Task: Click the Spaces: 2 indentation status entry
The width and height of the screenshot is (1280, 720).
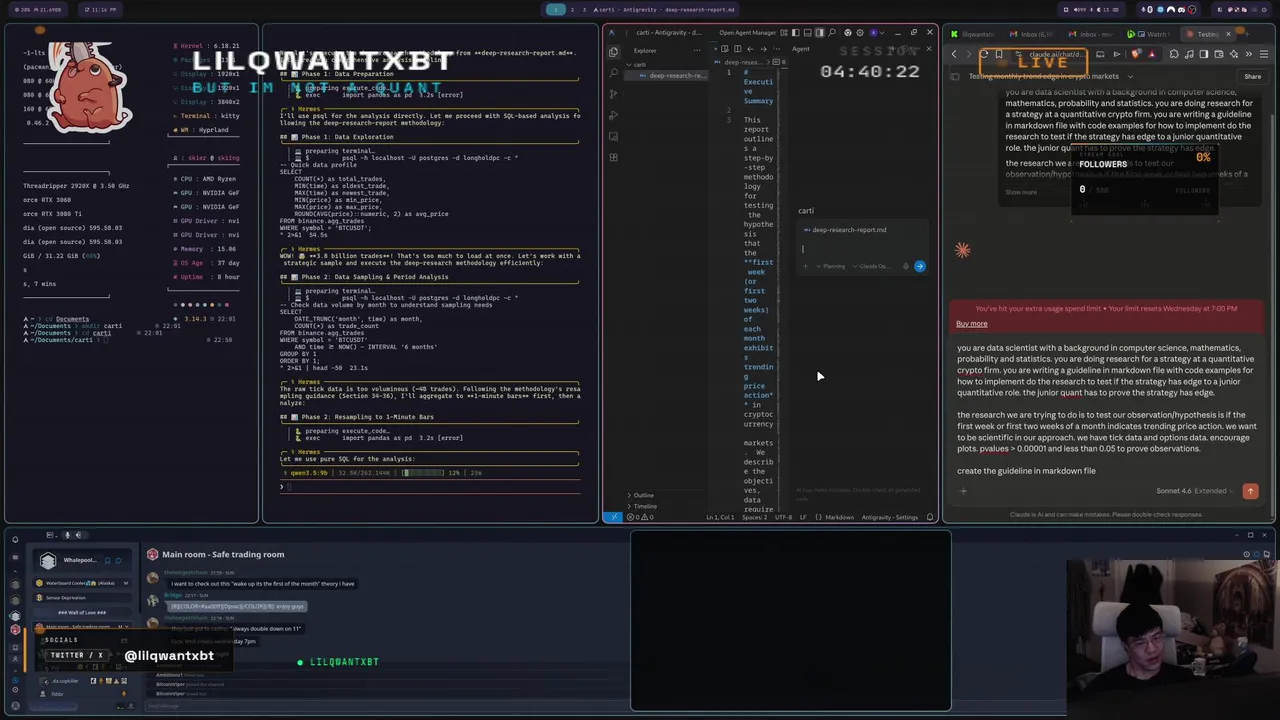Action: click(755, 517)
